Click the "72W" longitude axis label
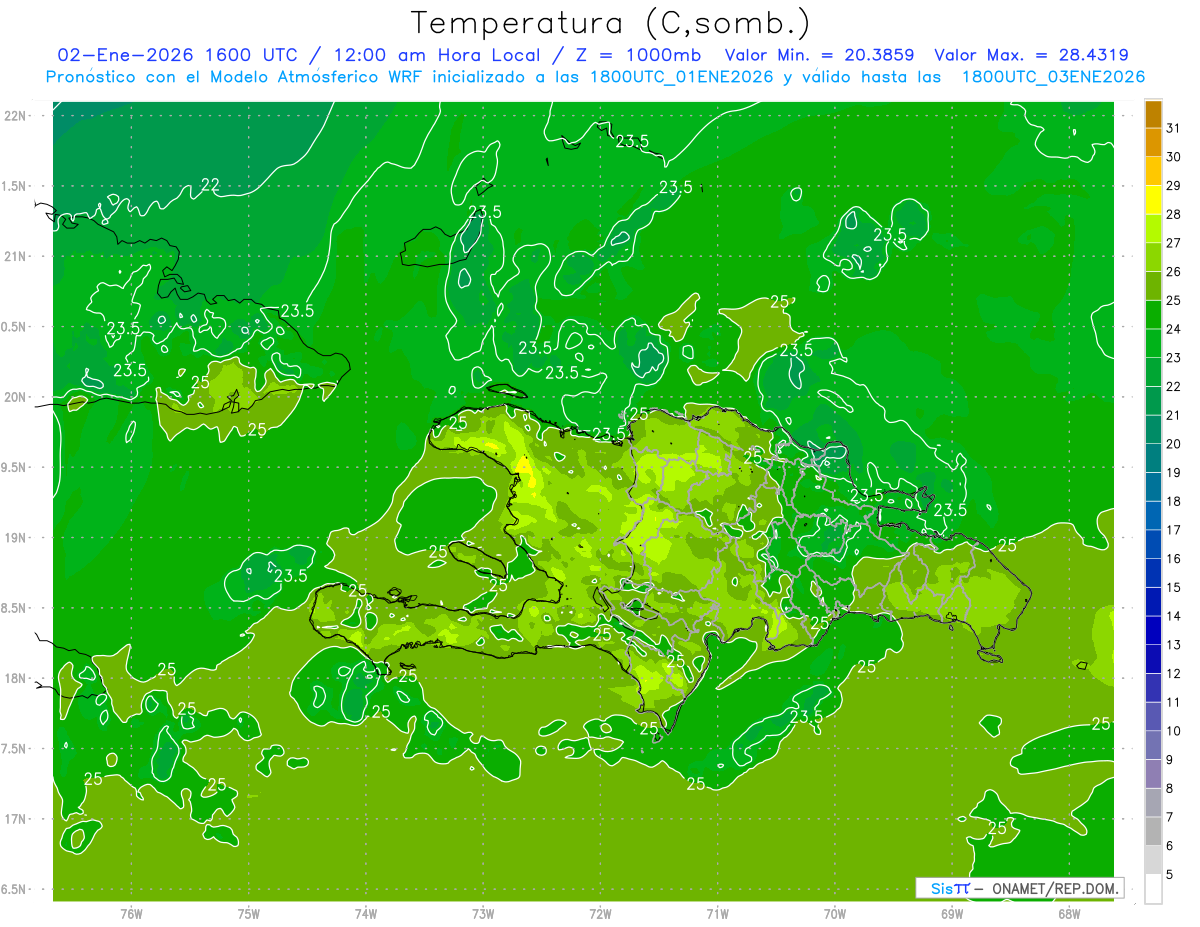Image resolution: width=1200 pixels, height=927 pixels. coord(600,914)
